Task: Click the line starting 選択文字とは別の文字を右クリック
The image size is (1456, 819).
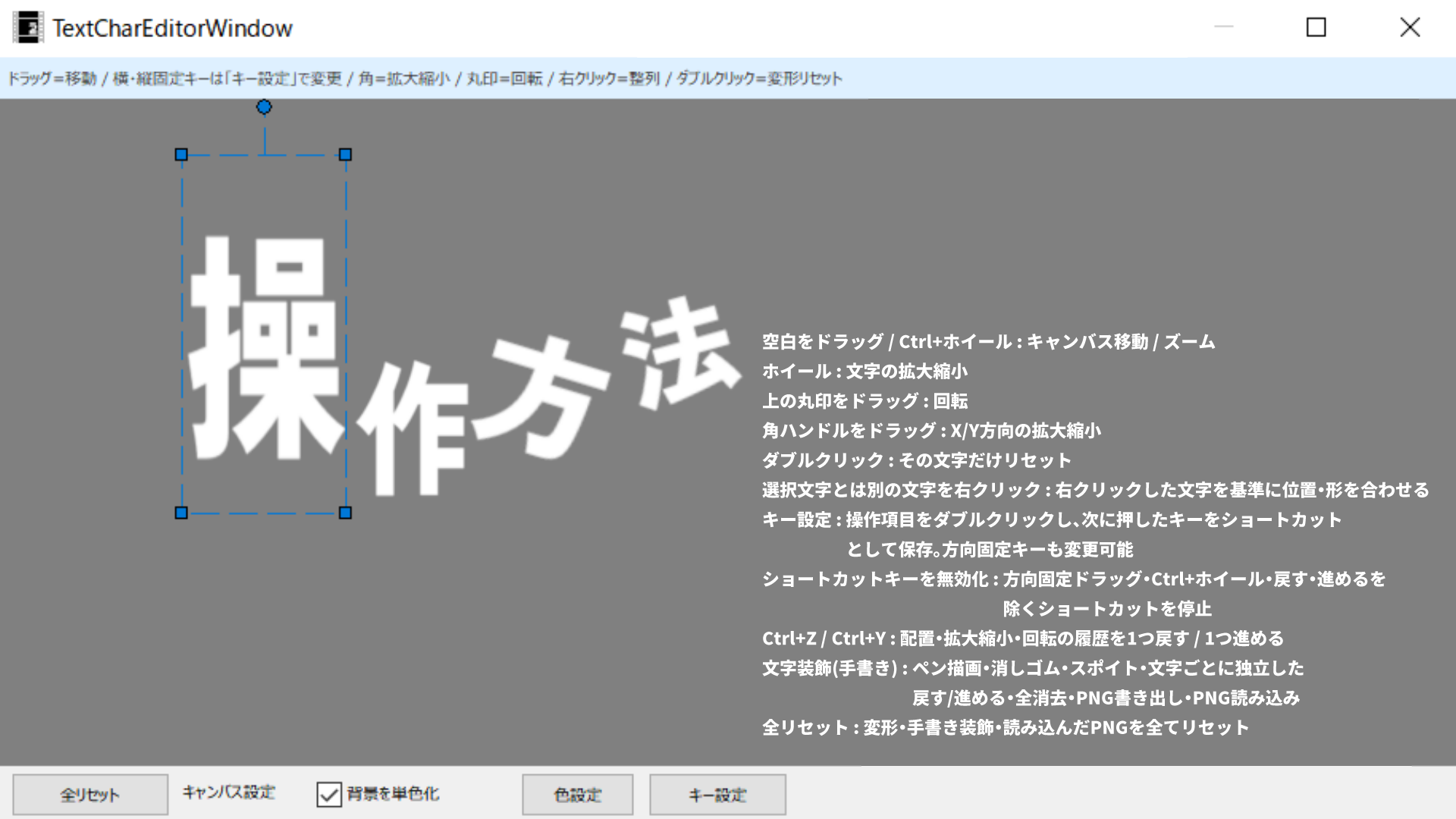Action: 1096,490
